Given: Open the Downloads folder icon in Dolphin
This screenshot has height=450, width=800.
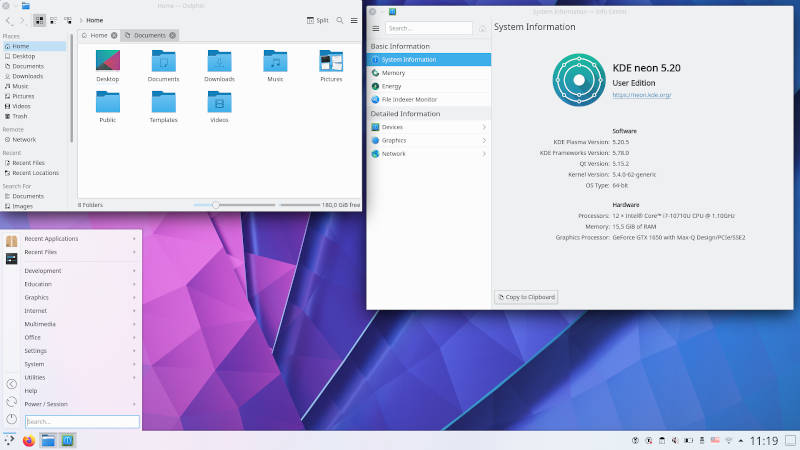Looking at the screenshot, I should [219, 61].
